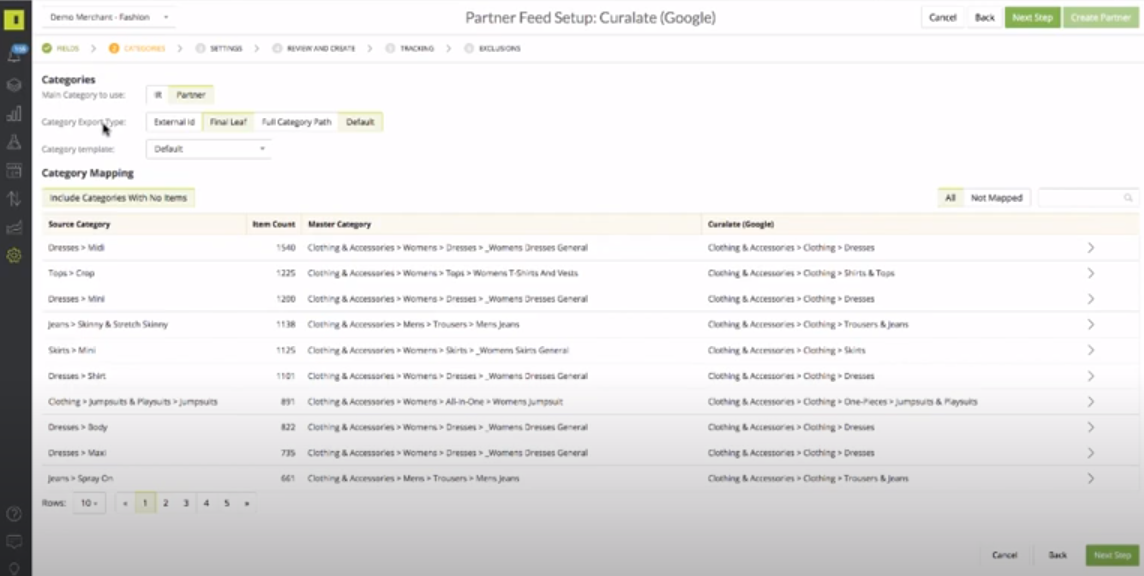Screen dimensions: 1144x576
Task: Open the bar chart analytics icon
Action: 15,114
